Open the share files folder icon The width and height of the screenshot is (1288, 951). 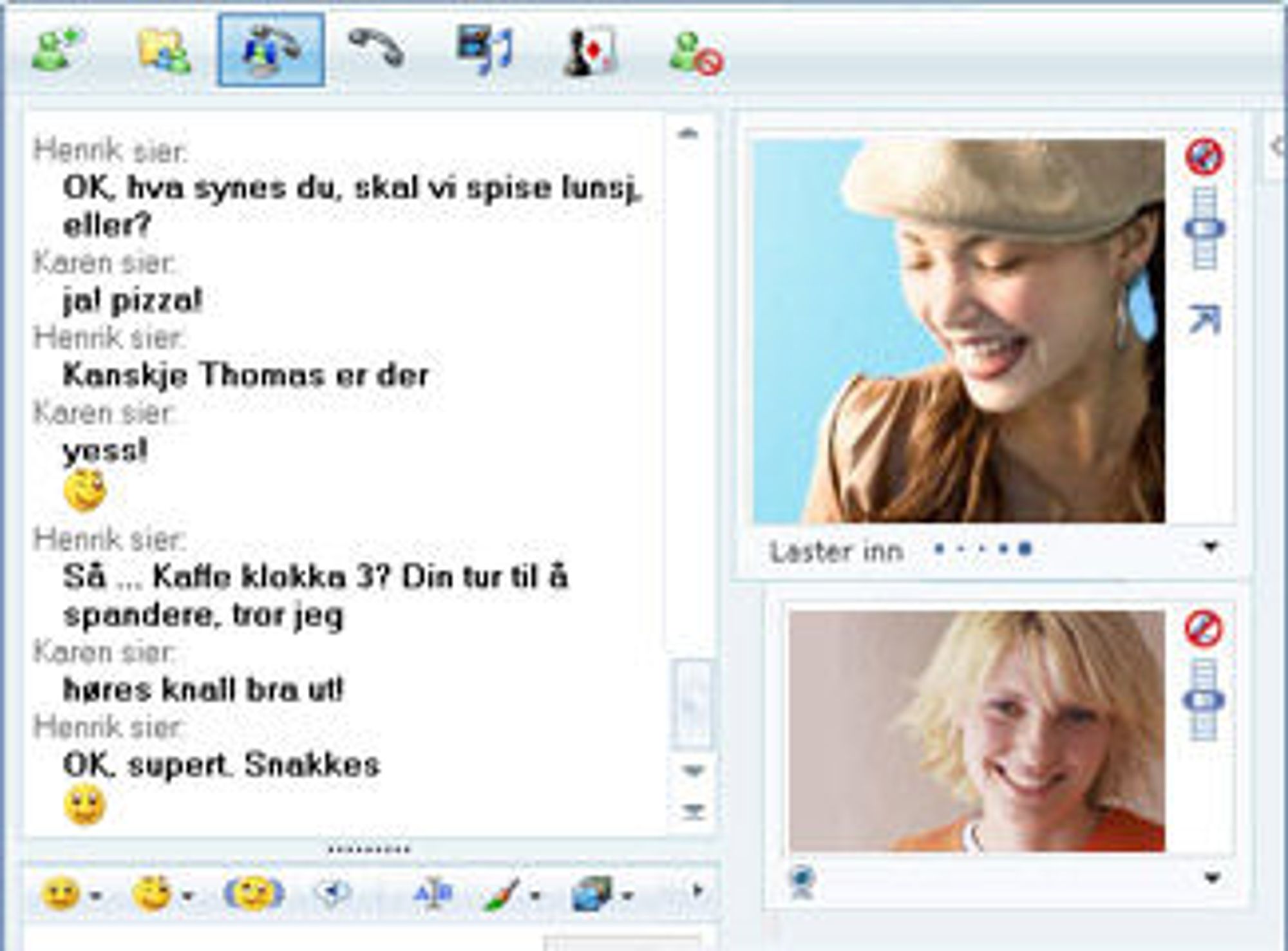(x=165, y=52)
